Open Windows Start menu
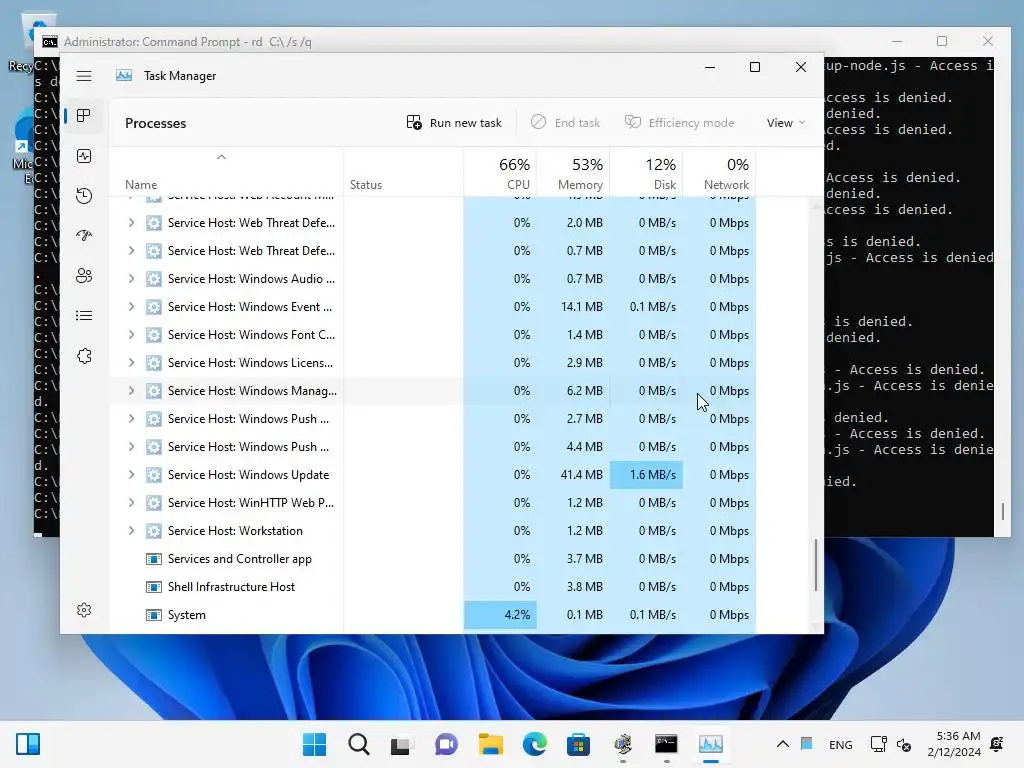 click(x=314, y=744)
